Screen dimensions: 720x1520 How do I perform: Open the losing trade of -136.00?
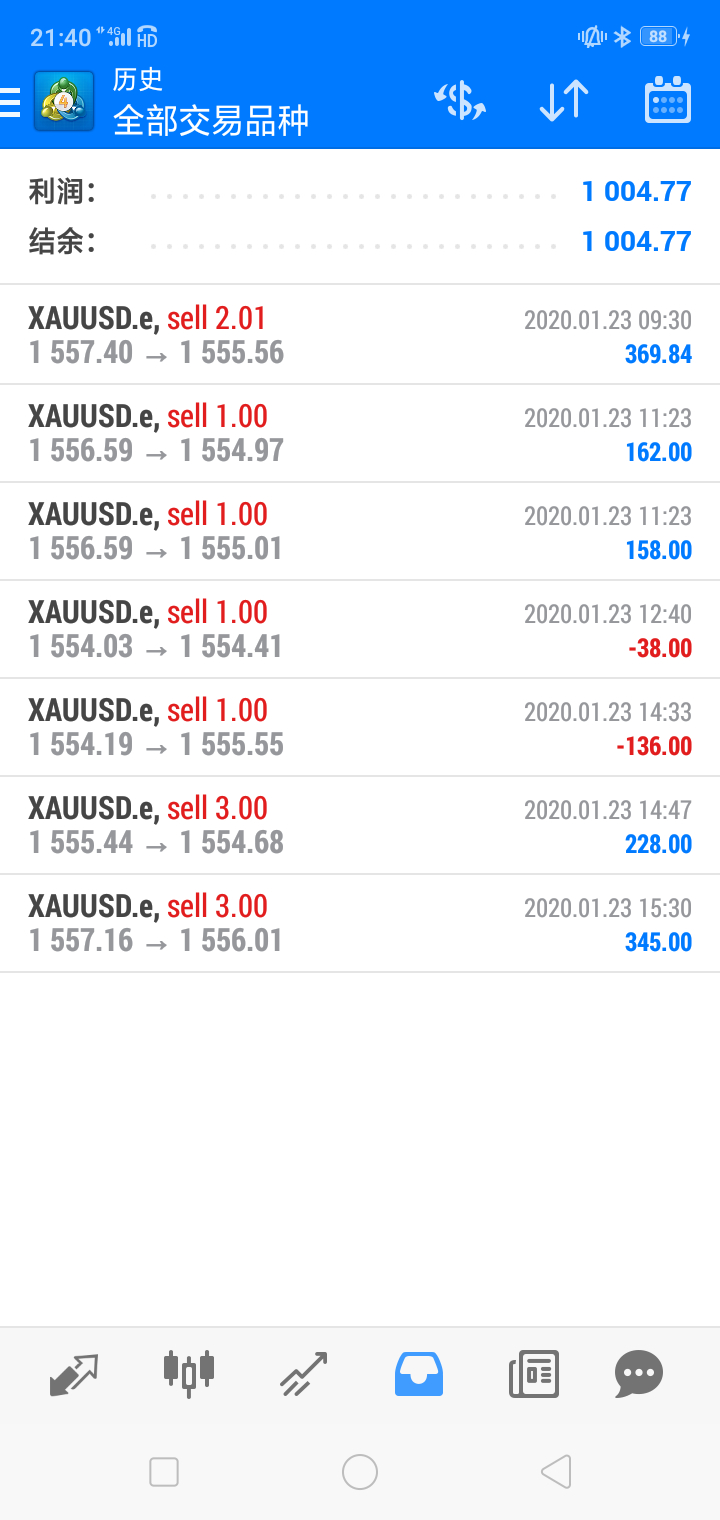[x=360, y=727]
